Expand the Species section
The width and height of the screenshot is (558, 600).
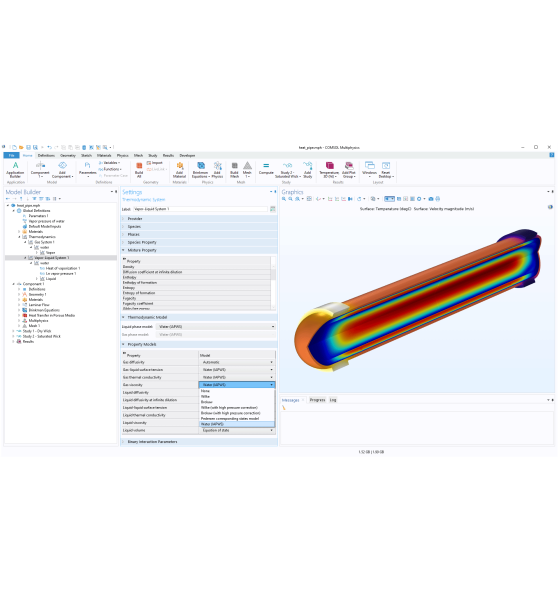coord(199,227)
